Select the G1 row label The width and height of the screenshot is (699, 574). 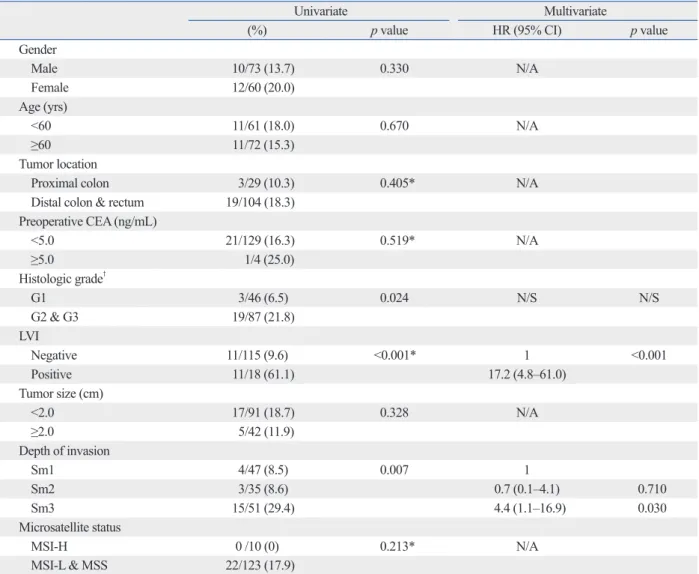(x=38, y=298)
